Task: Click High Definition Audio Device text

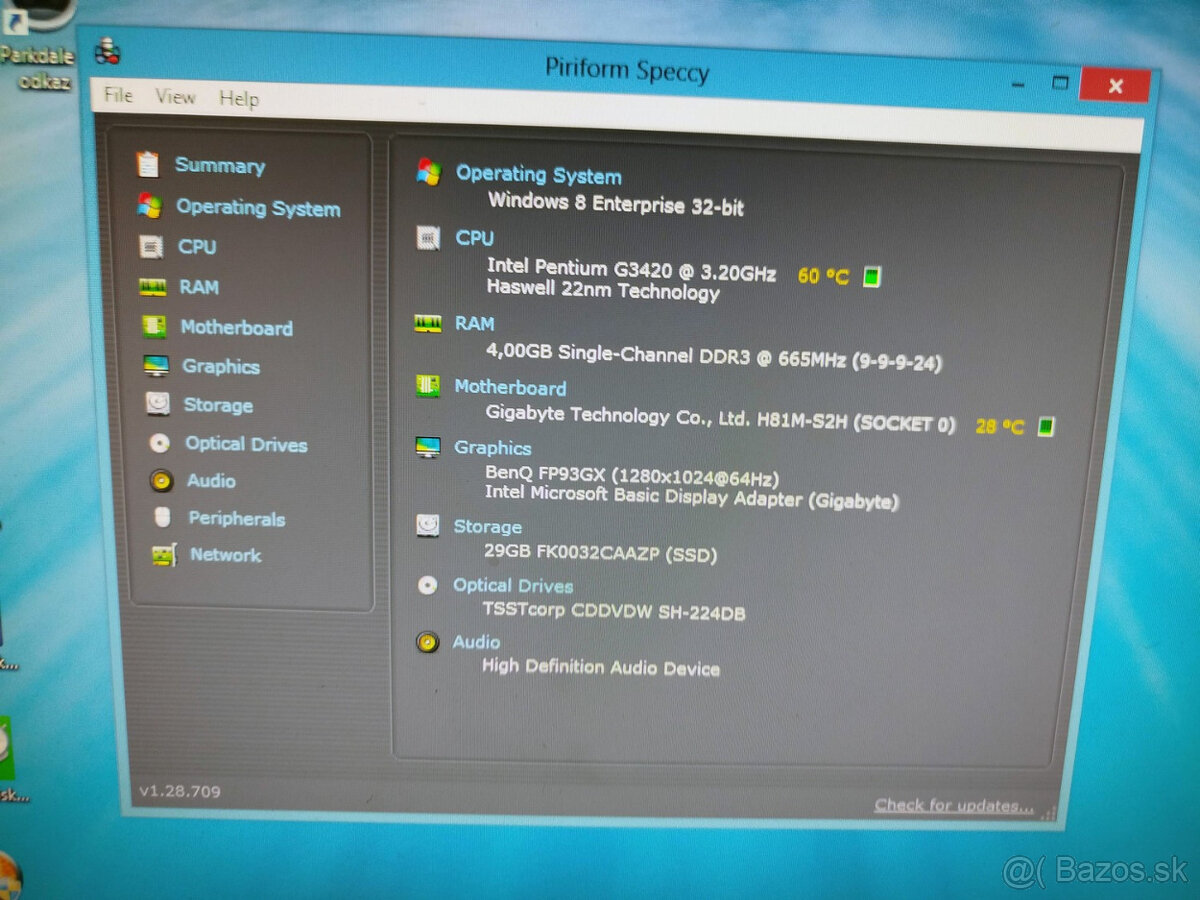Action: 601,667
